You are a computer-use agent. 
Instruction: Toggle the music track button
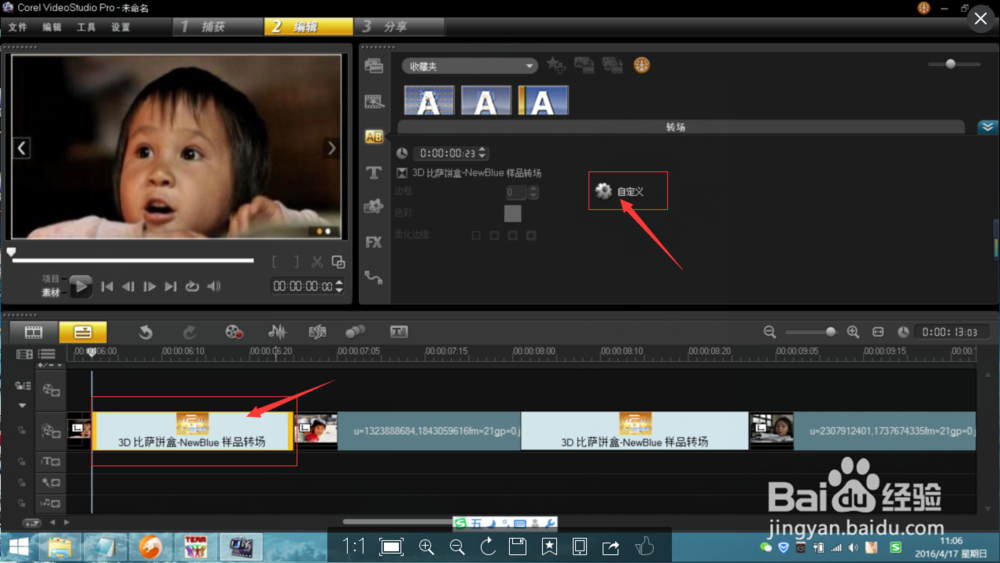coord(51,504)
